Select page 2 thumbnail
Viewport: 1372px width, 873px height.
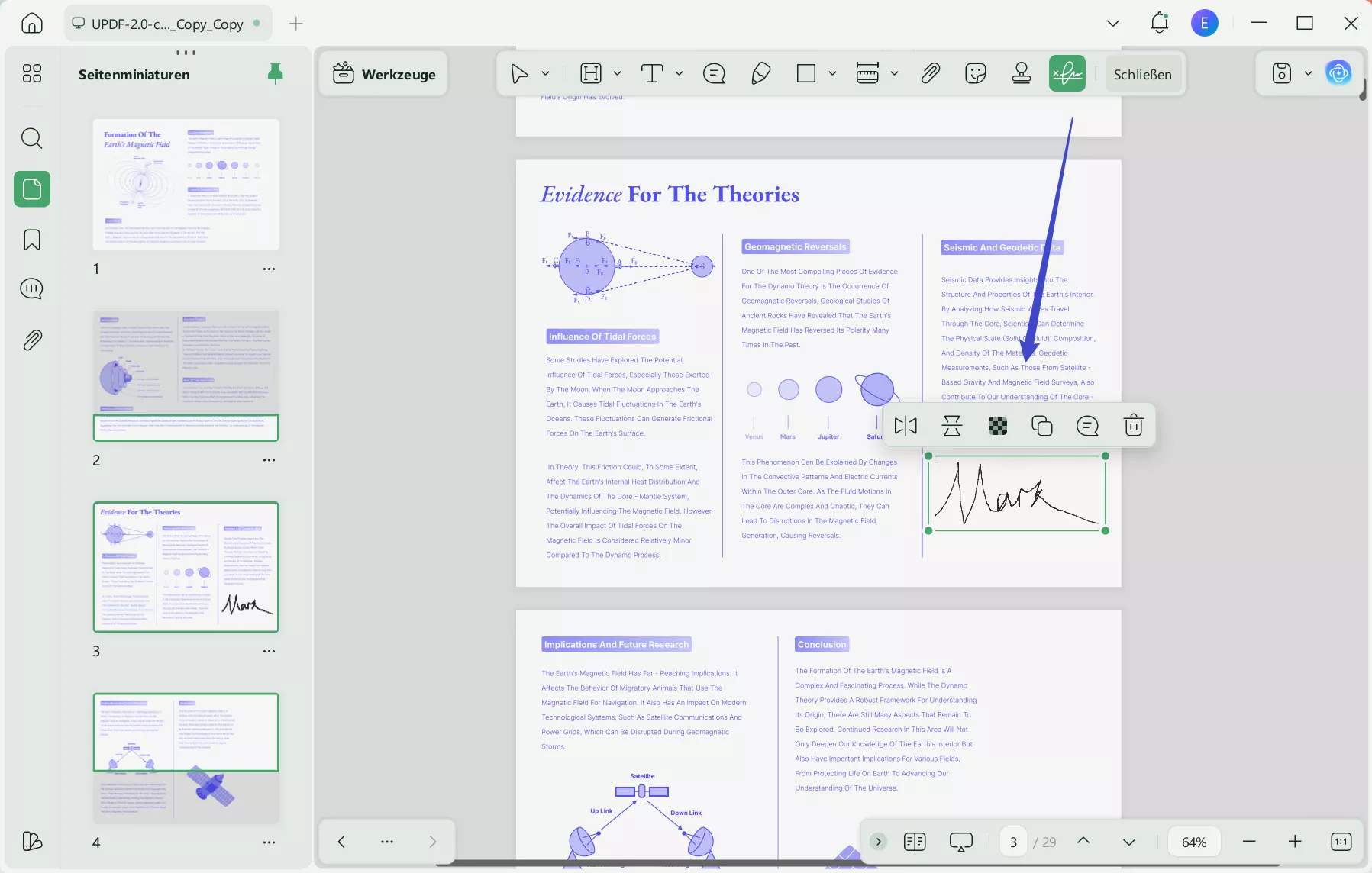tap(186, 375)
